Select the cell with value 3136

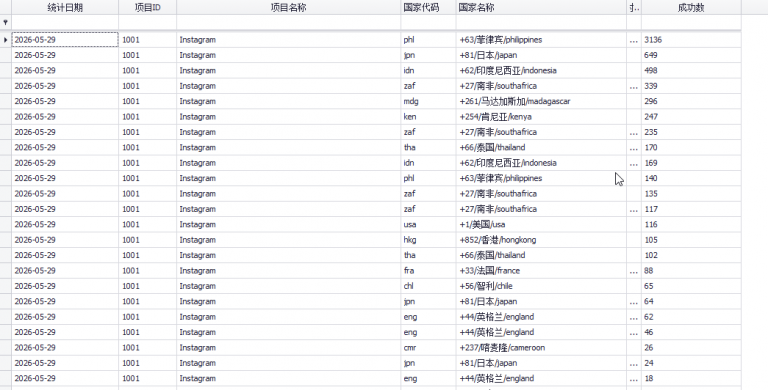[691, 40]
